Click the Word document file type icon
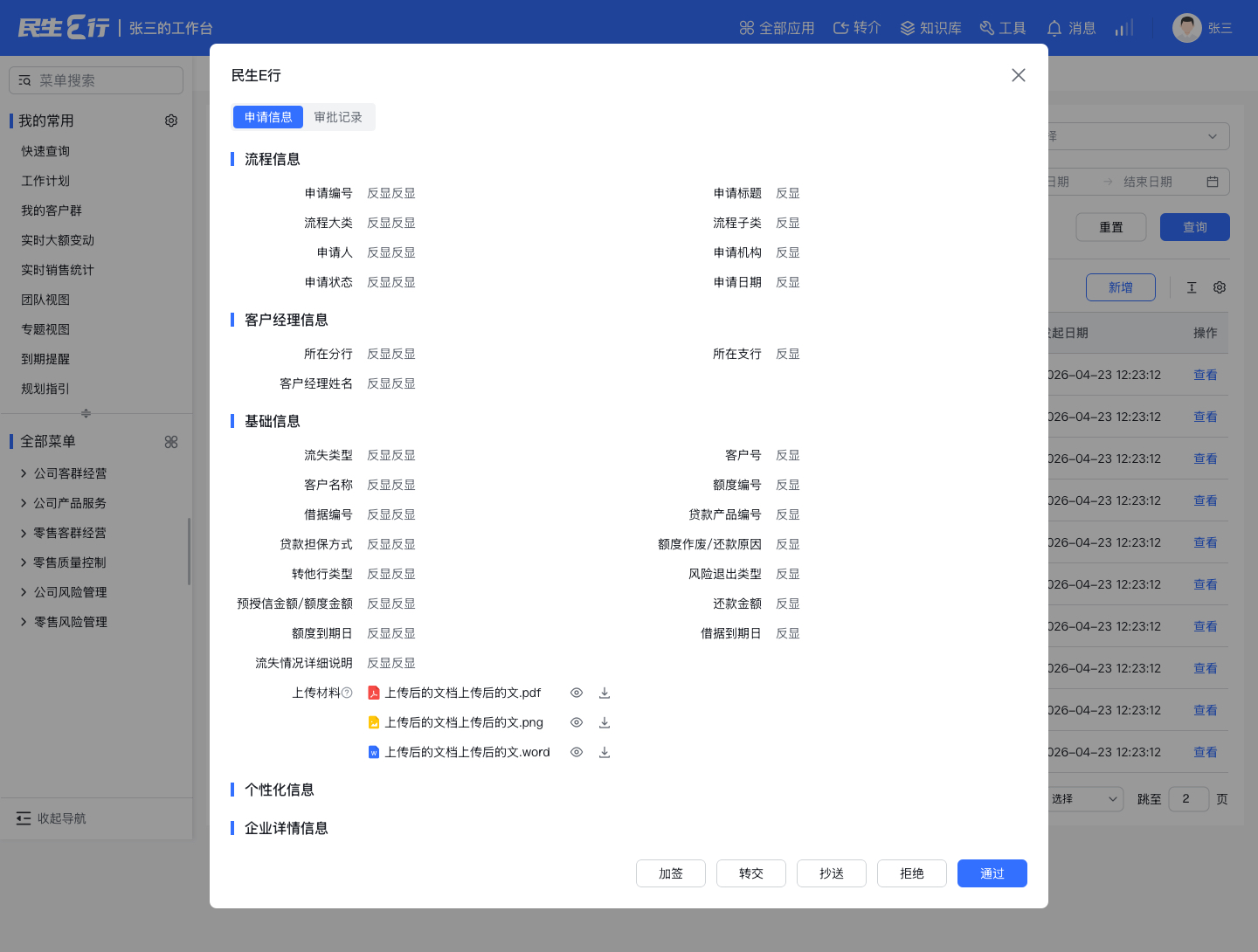 374,752
